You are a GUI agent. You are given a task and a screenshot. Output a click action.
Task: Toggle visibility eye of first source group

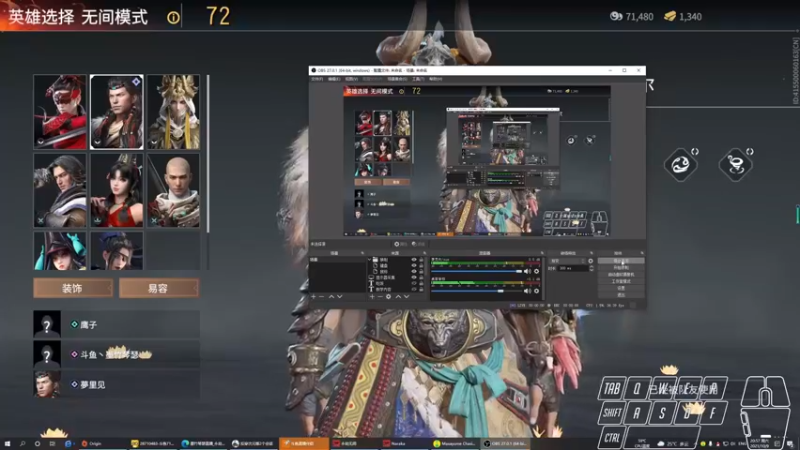[x=414, y=260]
